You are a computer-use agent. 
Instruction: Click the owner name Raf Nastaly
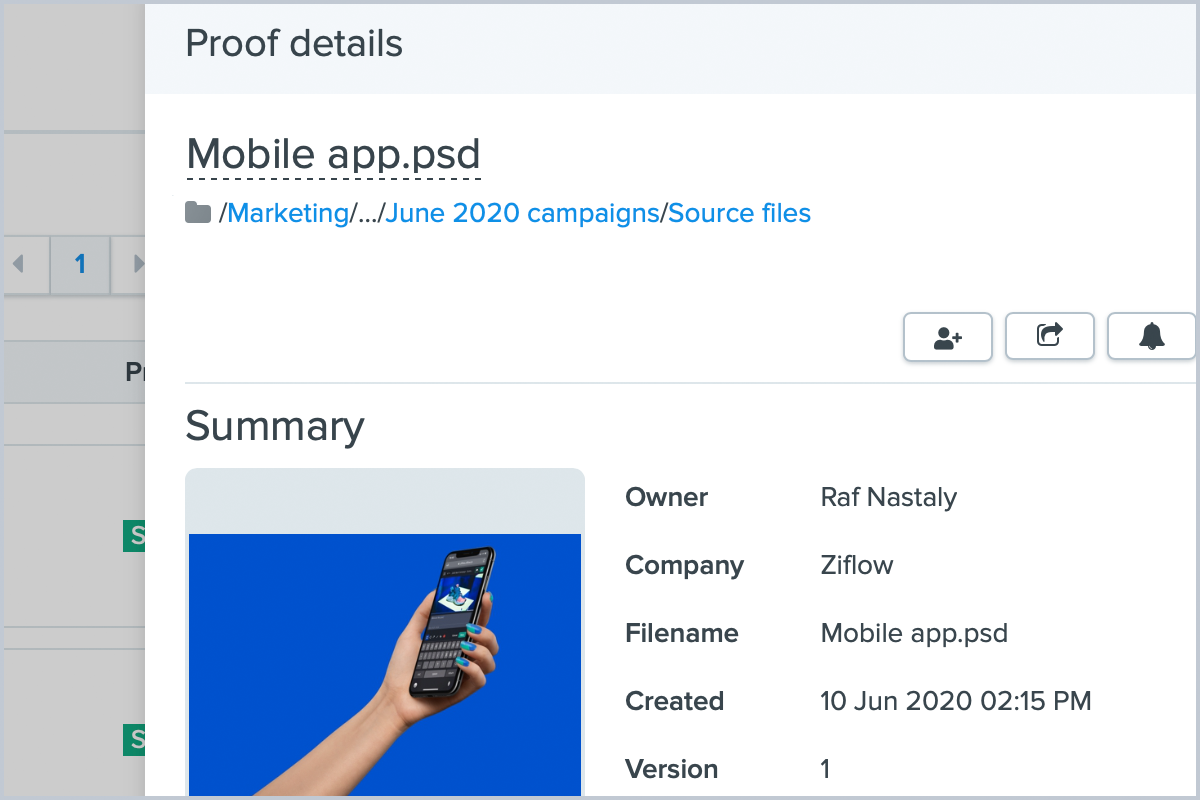[888, 498]
